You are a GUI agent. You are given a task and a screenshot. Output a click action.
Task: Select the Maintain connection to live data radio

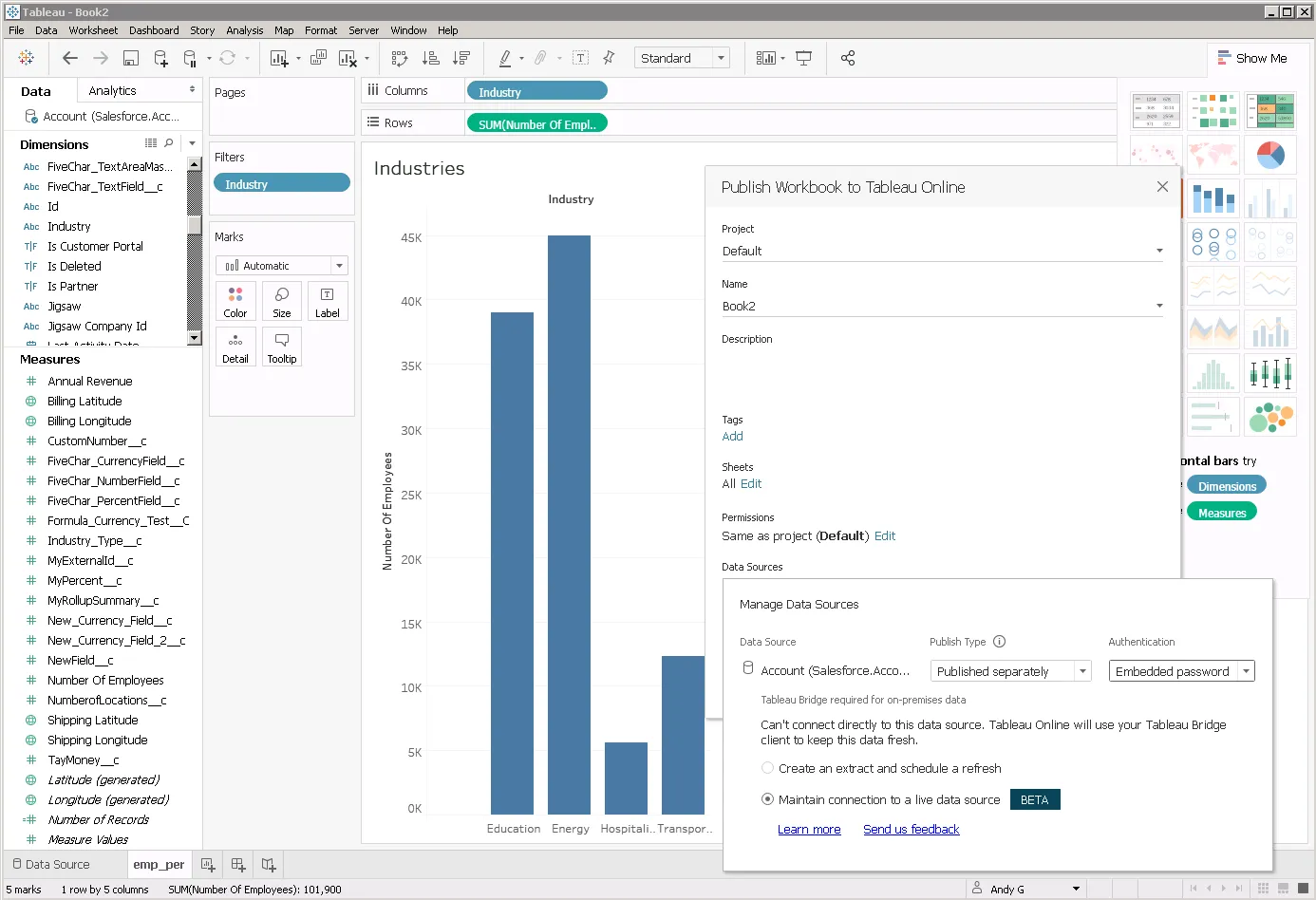coord(767,799)
